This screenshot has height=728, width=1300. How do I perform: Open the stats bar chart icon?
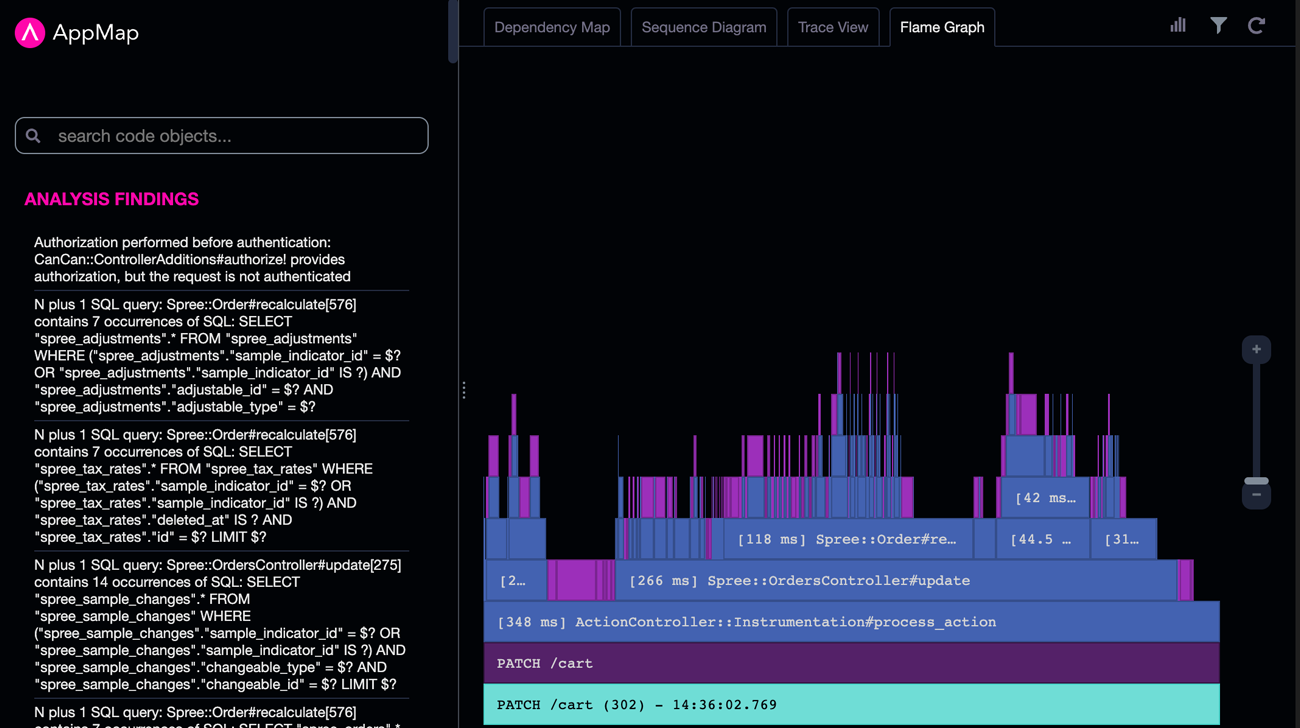click(x=1178, y=26)
